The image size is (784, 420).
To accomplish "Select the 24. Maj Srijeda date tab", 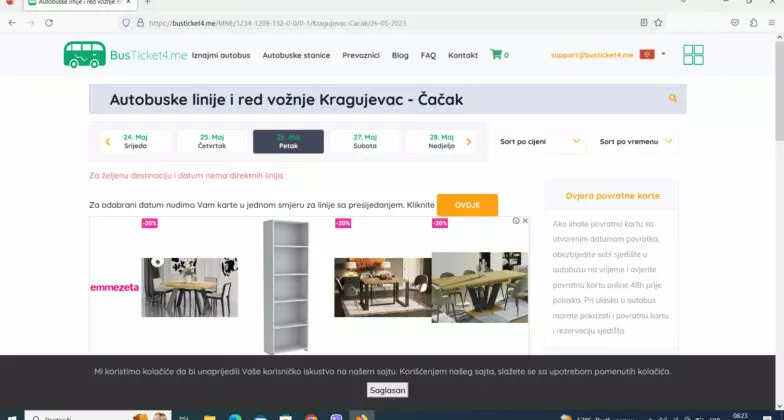I will point(135,142).
